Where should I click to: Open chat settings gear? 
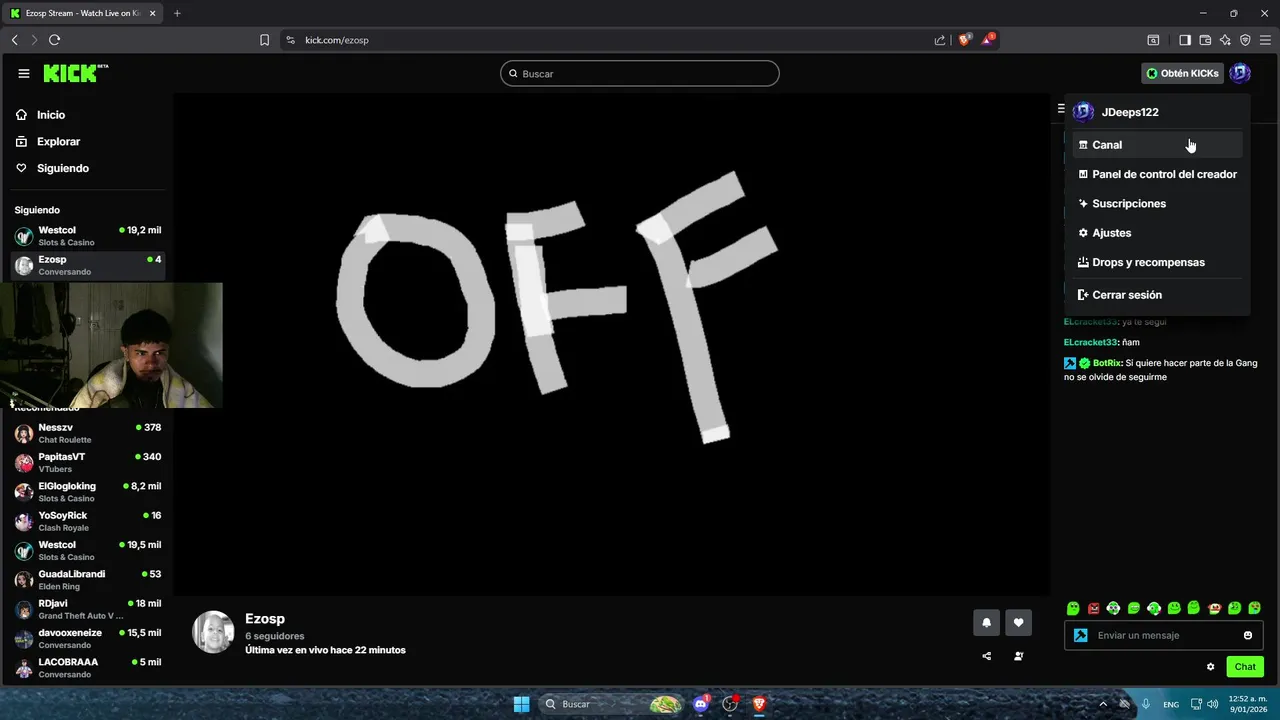pyautogui.click(x=1210, y=667)
